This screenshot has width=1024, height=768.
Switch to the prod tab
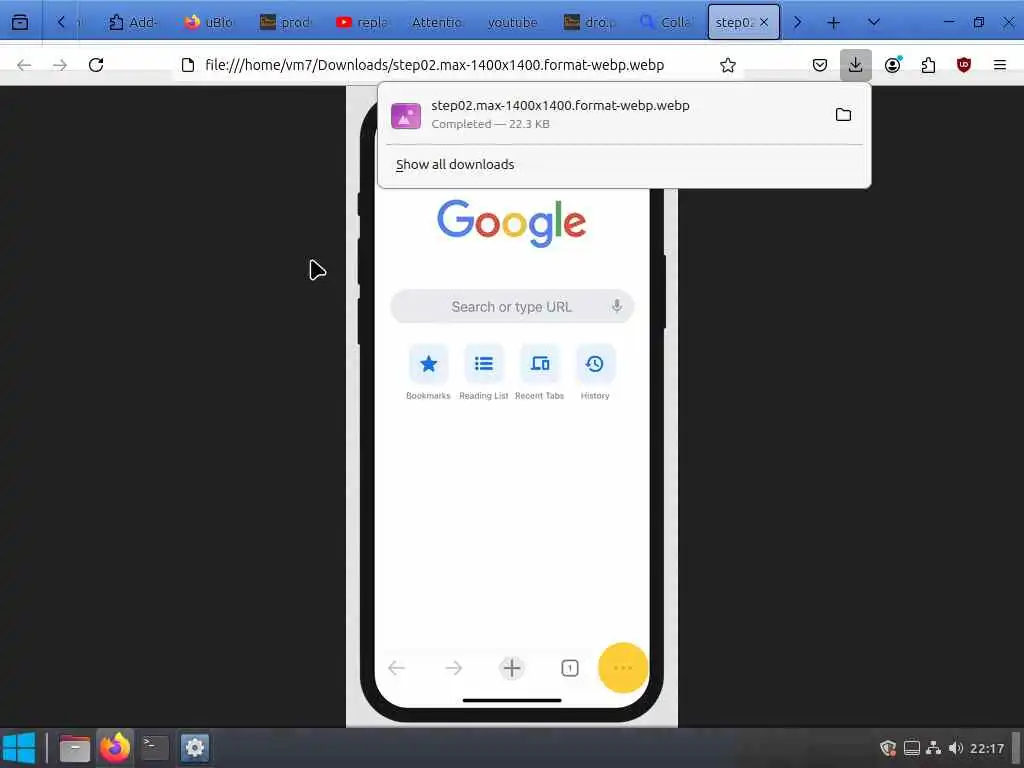coord(284,22)
